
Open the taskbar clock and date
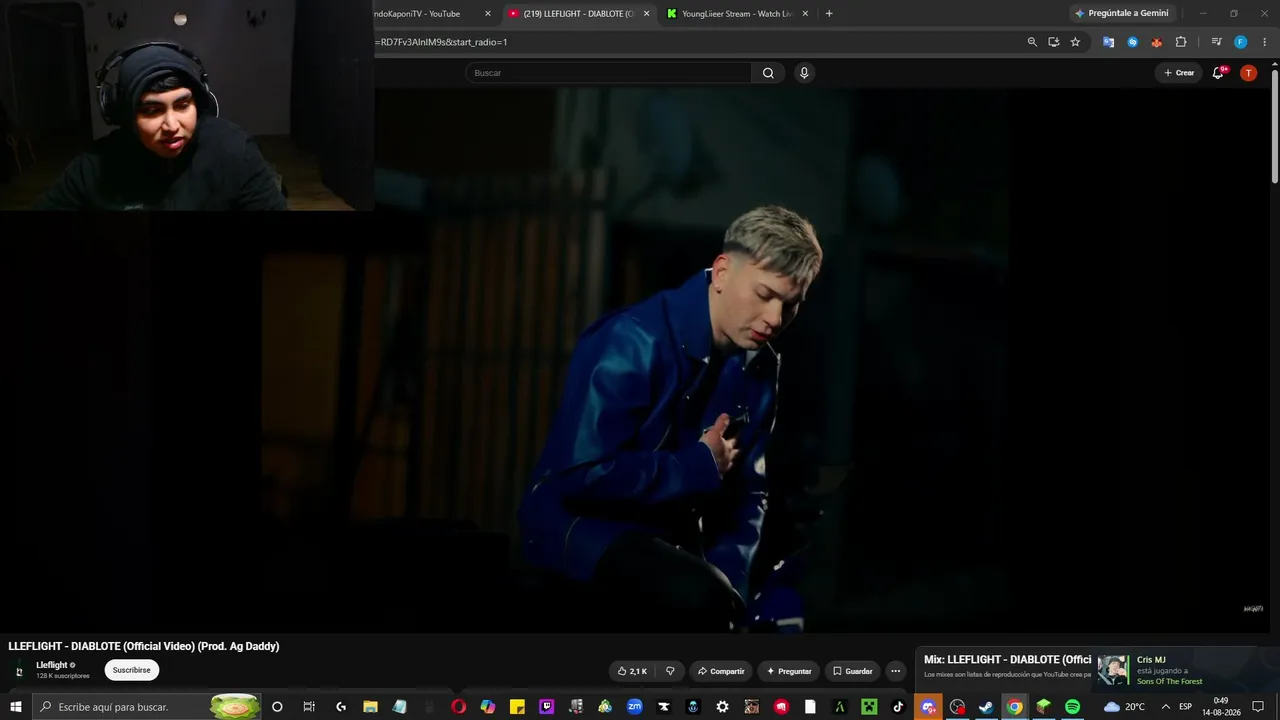[1221, 707]
